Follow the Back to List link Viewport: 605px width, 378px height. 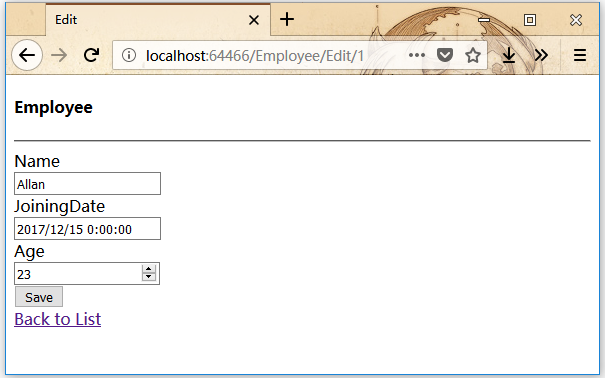(x=57, y=319)
